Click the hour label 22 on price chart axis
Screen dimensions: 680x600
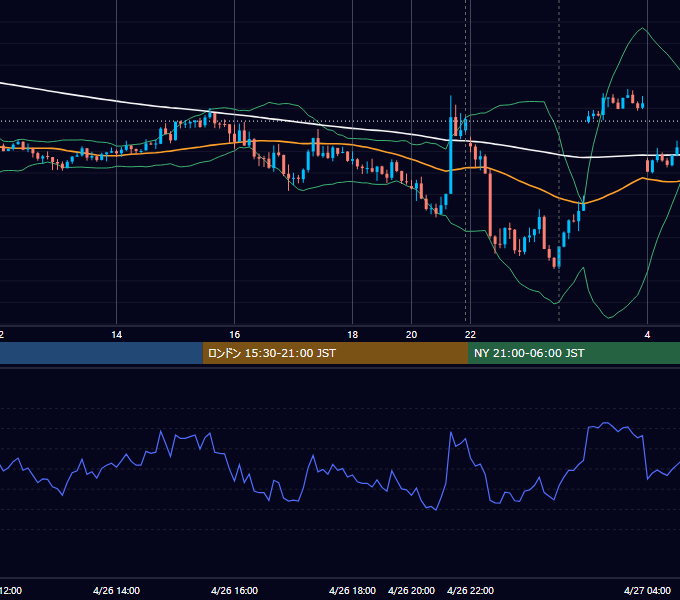470,335
